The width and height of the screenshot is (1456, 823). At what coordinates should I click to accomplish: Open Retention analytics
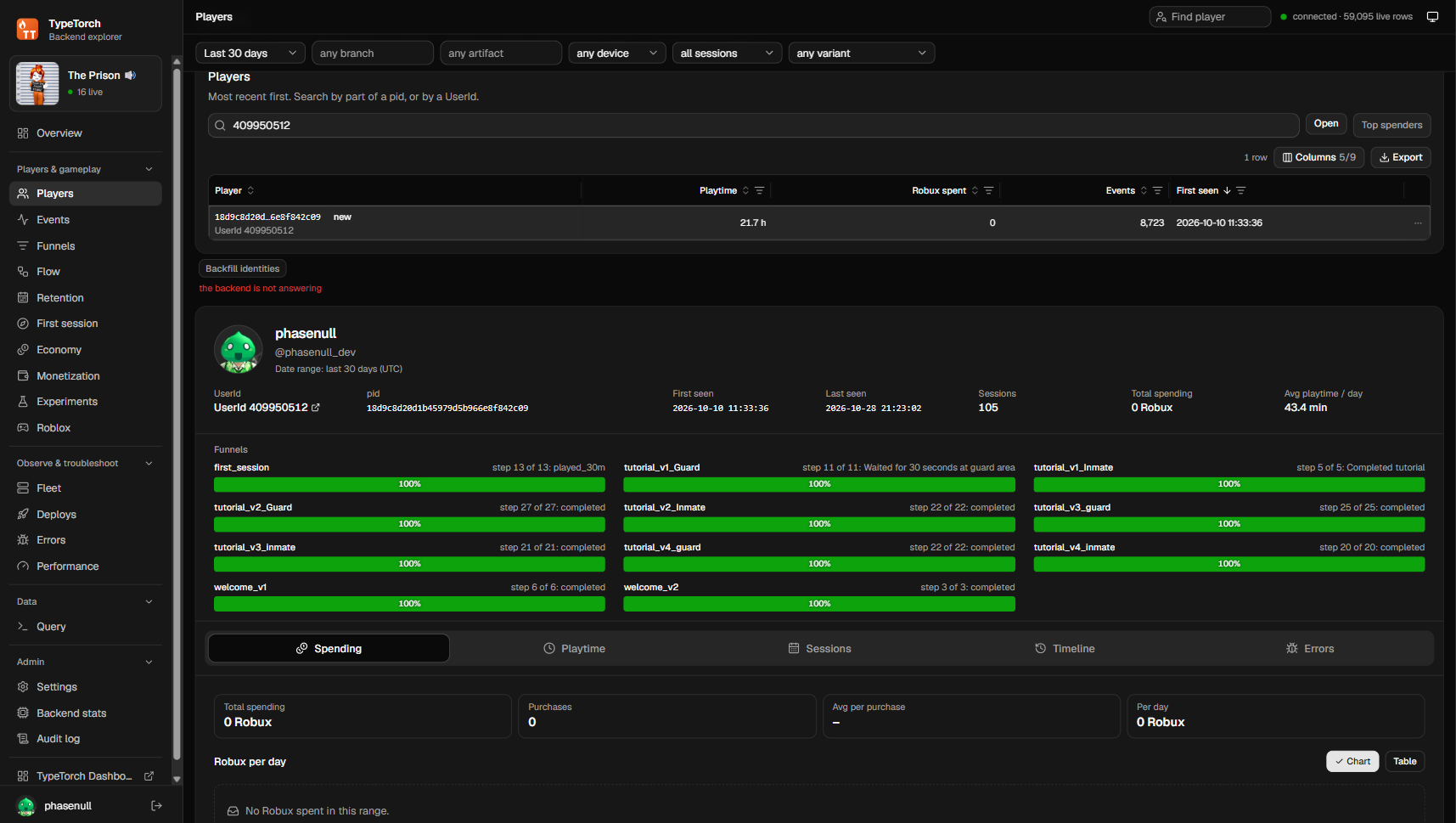tap(85, 298)
